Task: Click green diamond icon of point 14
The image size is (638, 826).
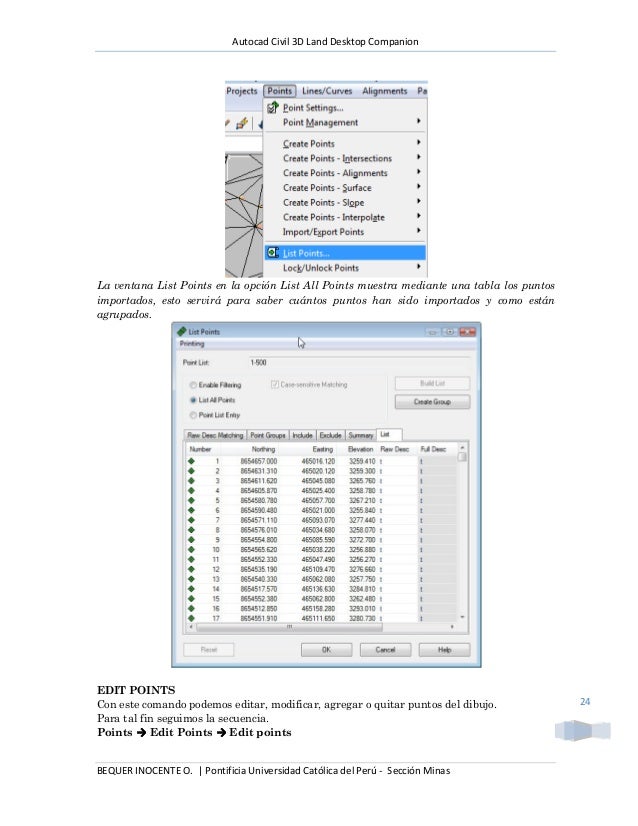Action: [191, 589]
